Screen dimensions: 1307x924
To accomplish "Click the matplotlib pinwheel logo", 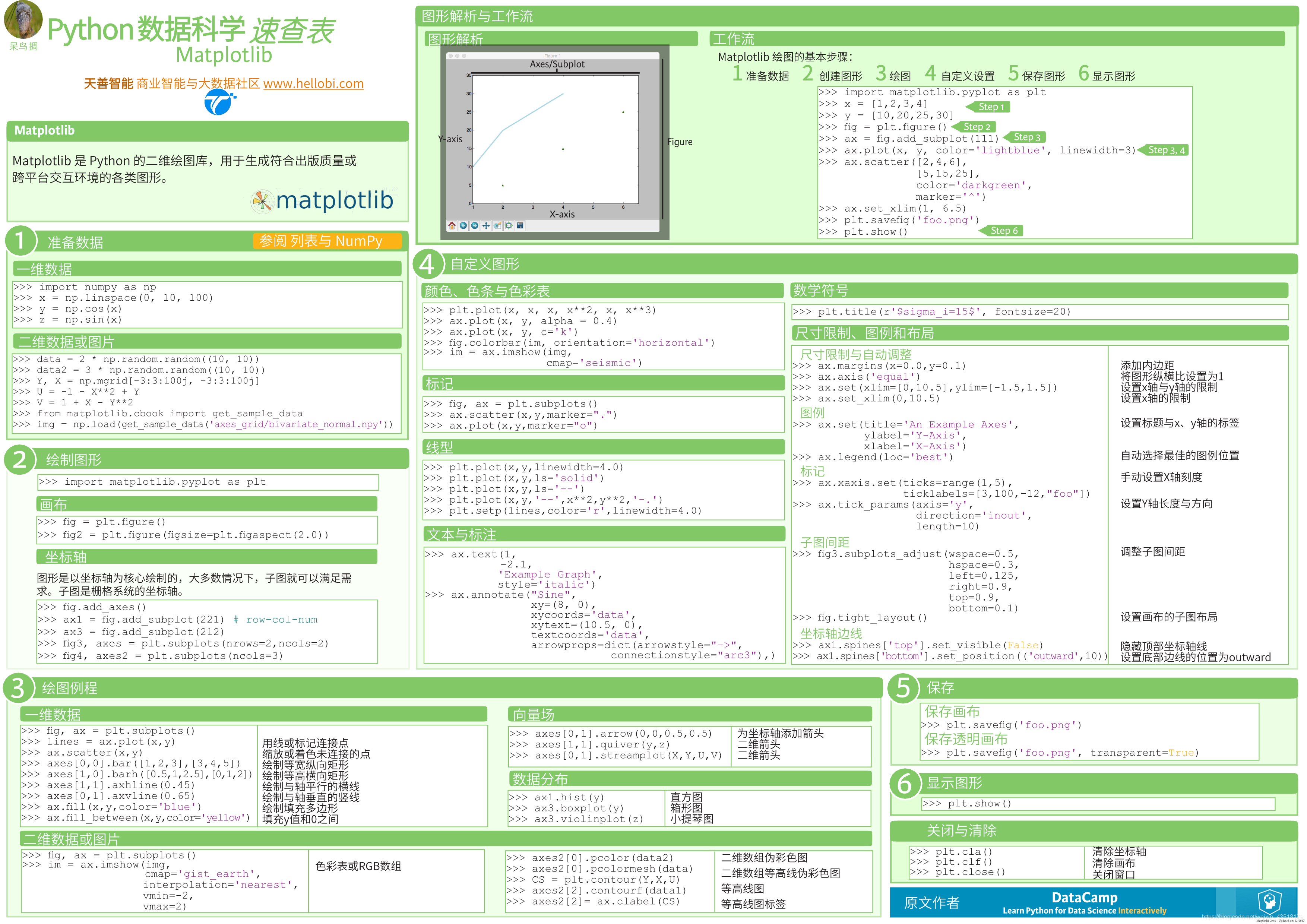I will 262,201.
